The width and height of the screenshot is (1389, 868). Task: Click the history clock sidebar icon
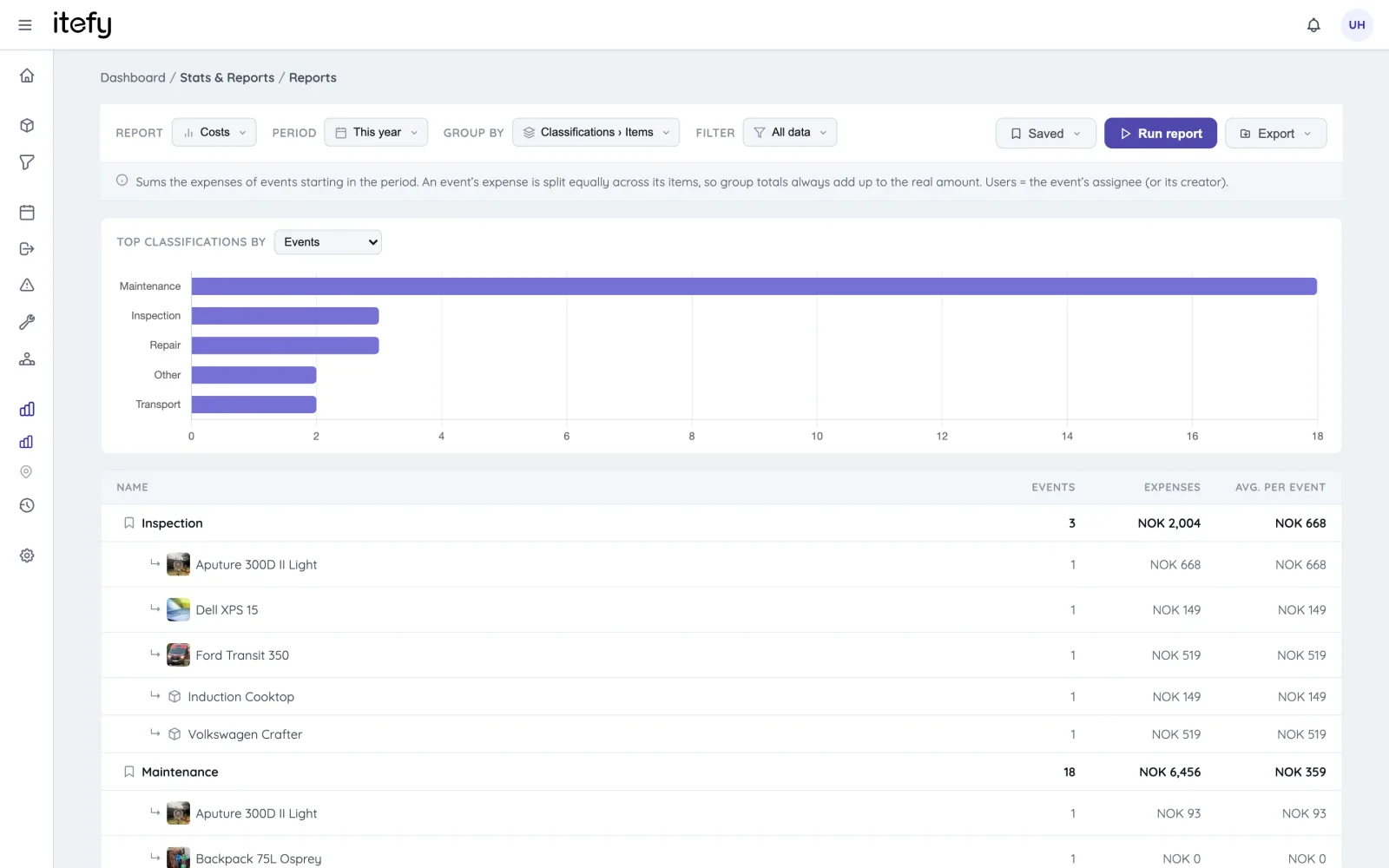point(27,505)
